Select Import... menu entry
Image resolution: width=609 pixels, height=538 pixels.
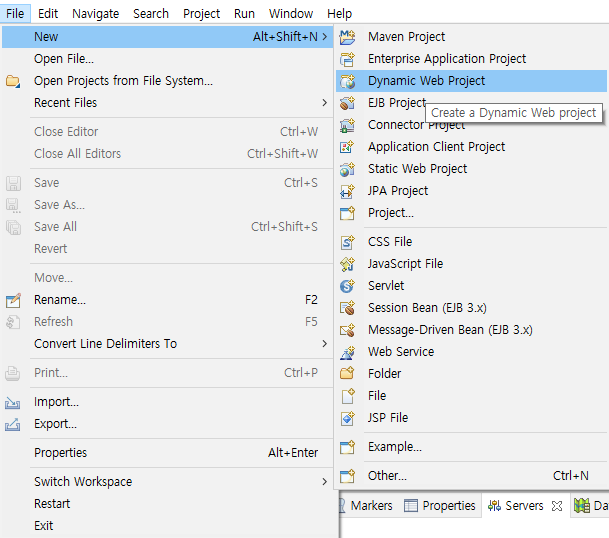167,402
